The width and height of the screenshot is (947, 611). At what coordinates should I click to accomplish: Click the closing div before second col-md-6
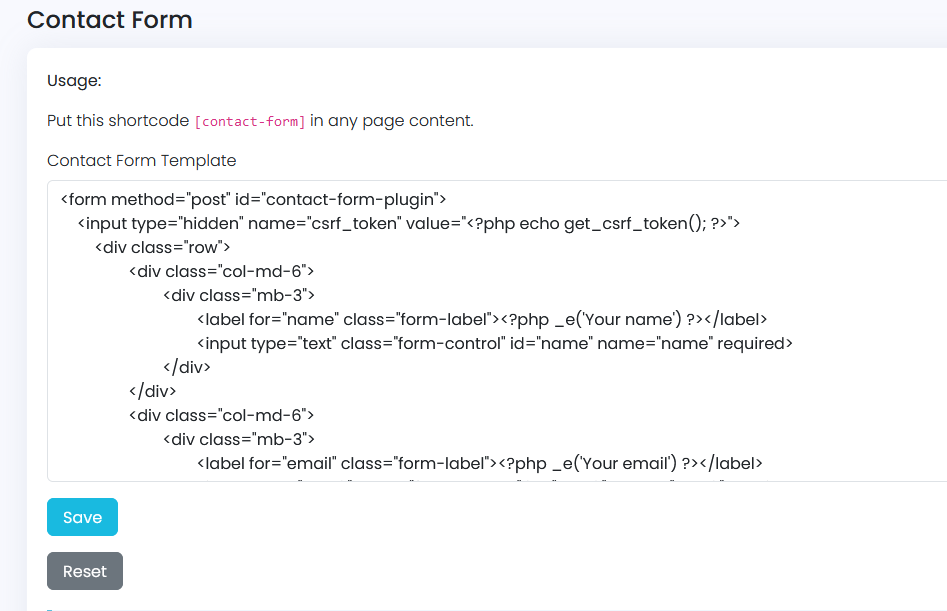[x=152, y=391]
